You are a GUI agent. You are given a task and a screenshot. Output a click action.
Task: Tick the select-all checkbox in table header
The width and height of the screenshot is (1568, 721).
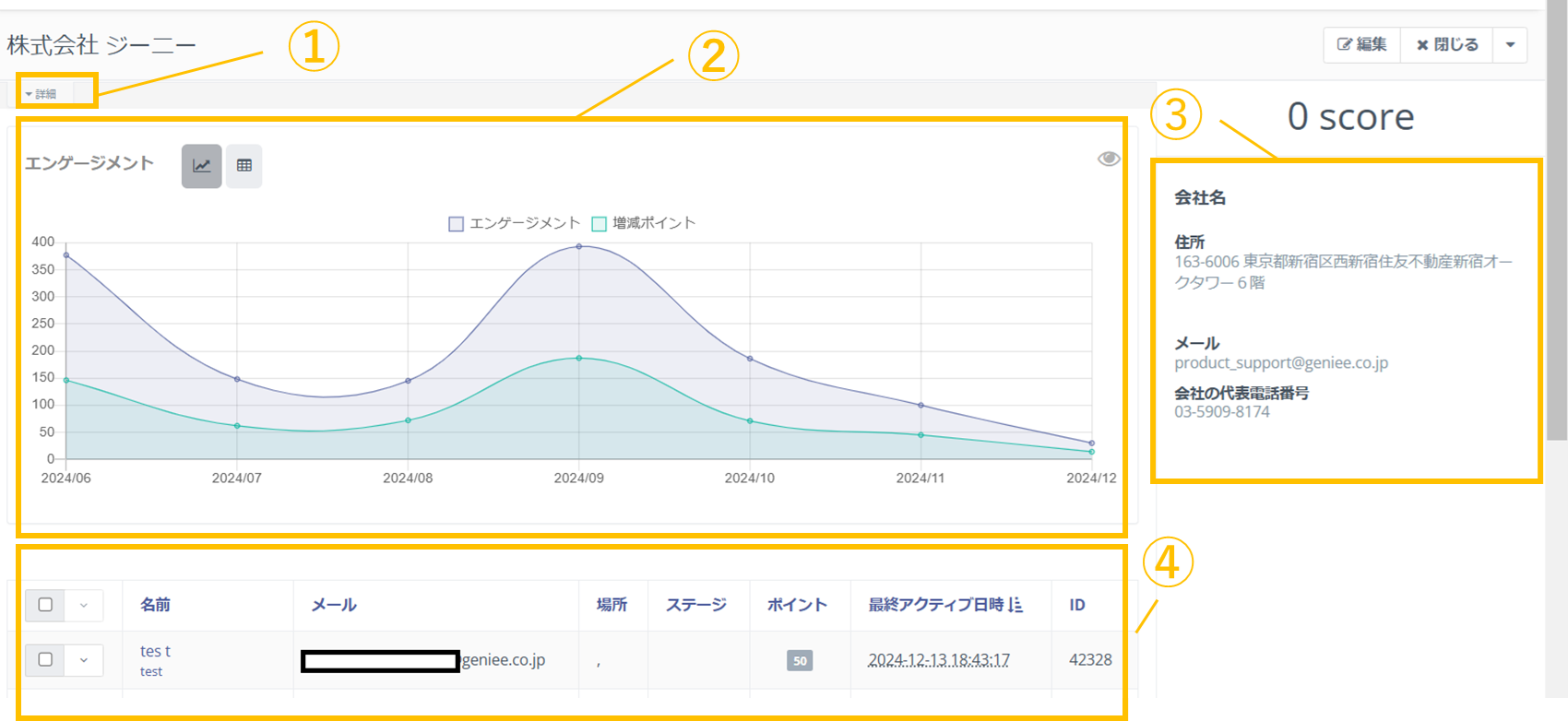coord(45,605)
